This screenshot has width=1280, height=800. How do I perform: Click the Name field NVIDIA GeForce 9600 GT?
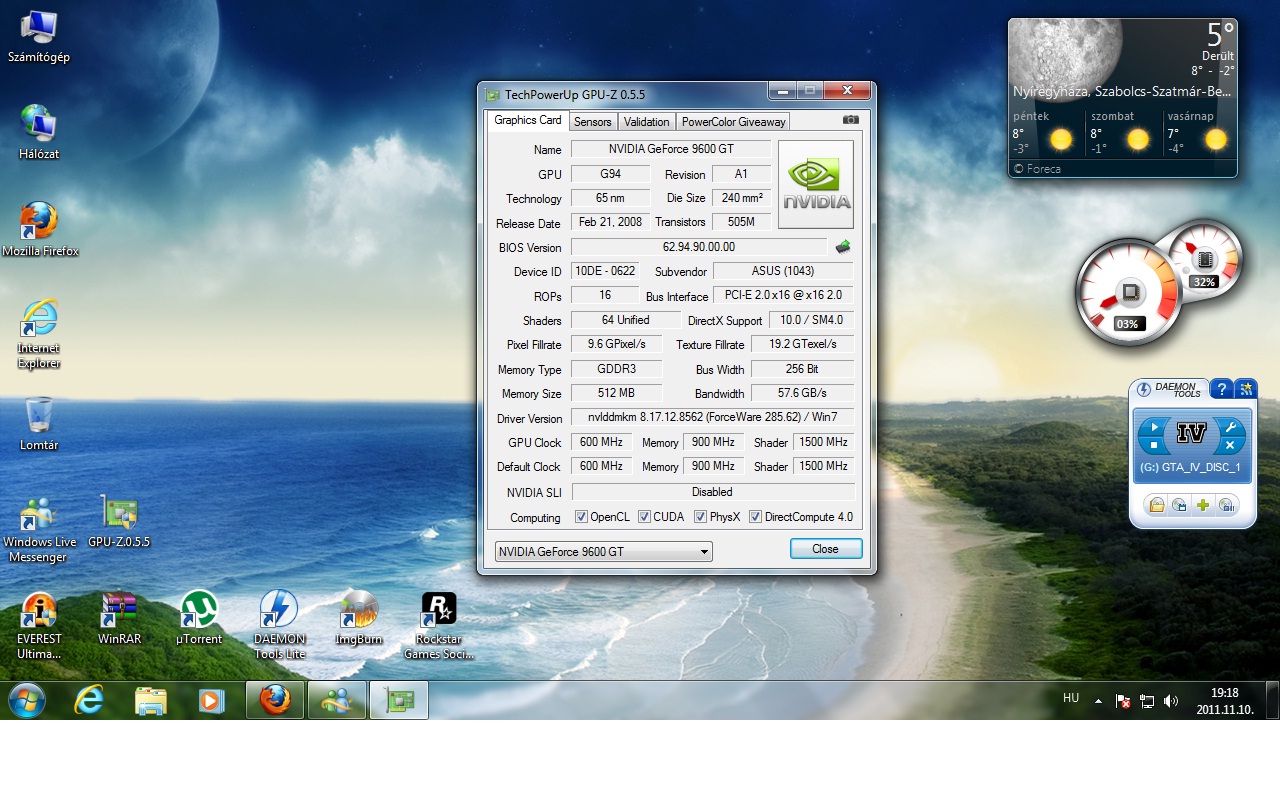point(670,149)
